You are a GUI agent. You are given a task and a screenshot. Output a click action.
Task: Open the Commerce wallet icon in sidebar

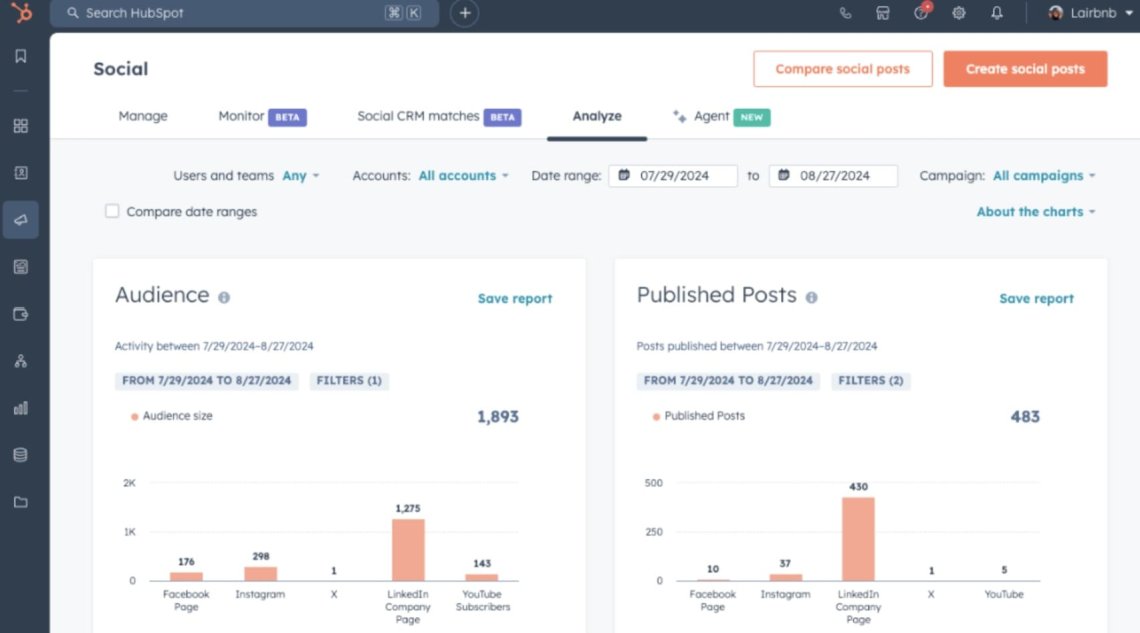(x=20, y=314)
